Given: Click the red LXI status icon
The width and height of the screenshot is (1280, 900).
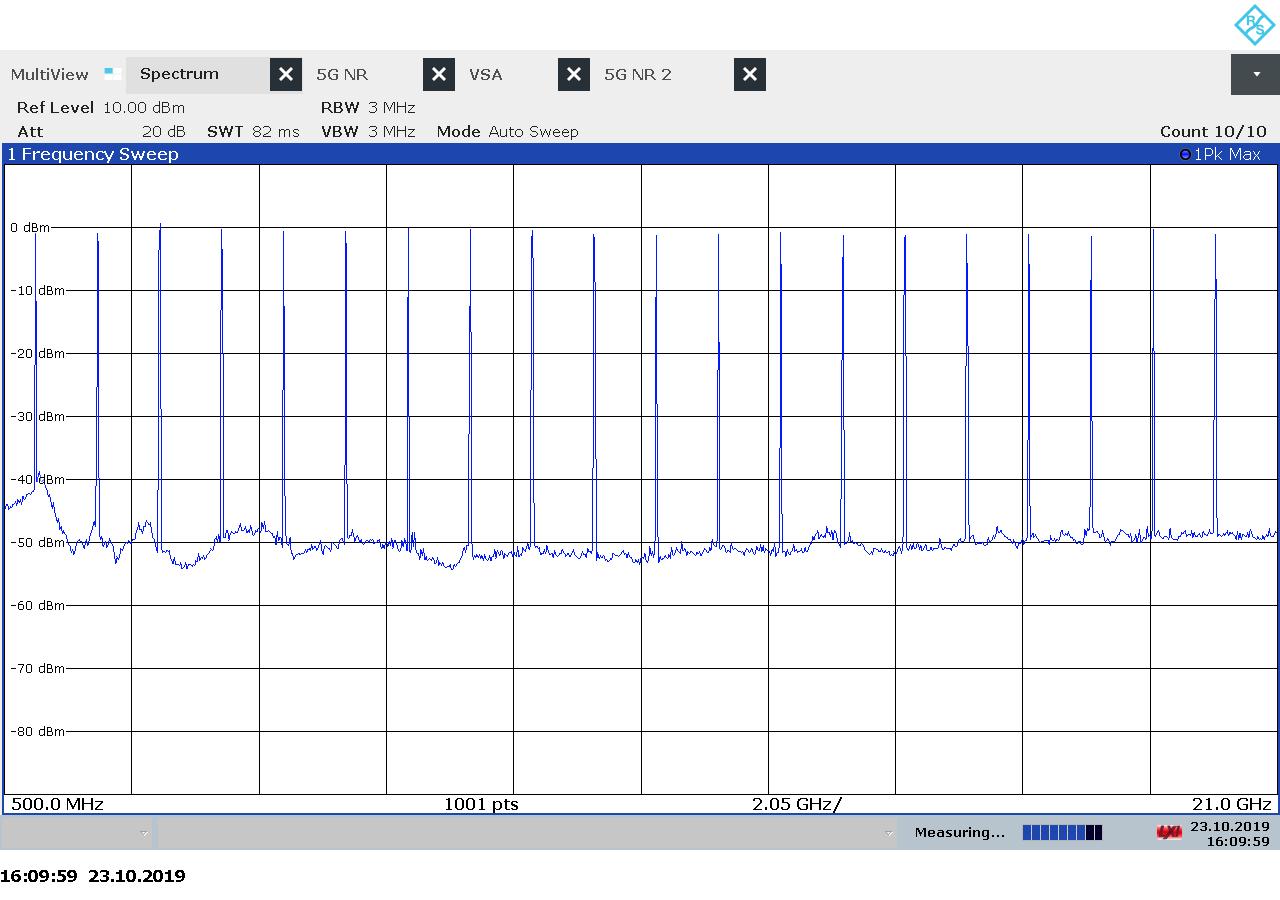Looking at the screenshot, I should (x=1168, y=832).
